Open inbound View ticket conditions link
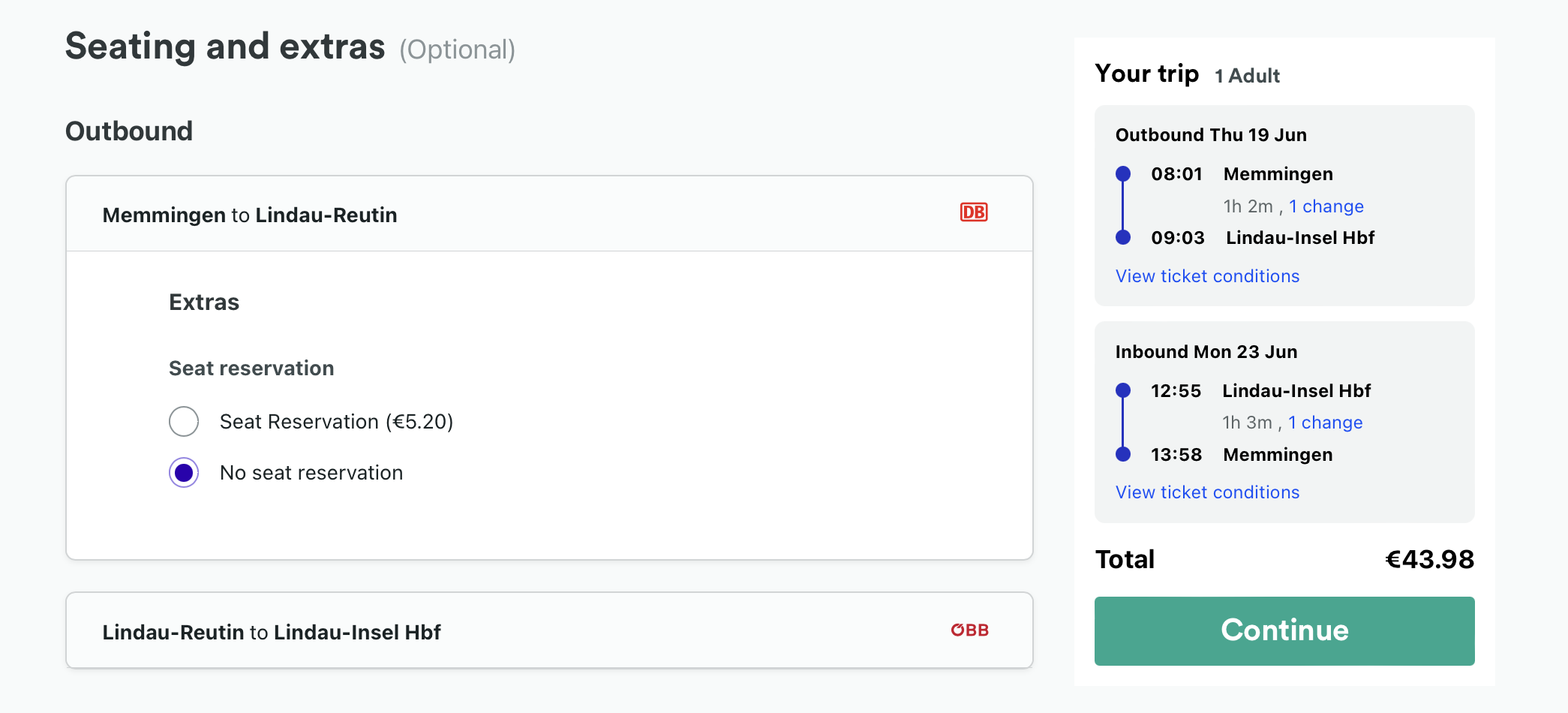Viewport: 1568px width, 713px height. pos(1207,492)
